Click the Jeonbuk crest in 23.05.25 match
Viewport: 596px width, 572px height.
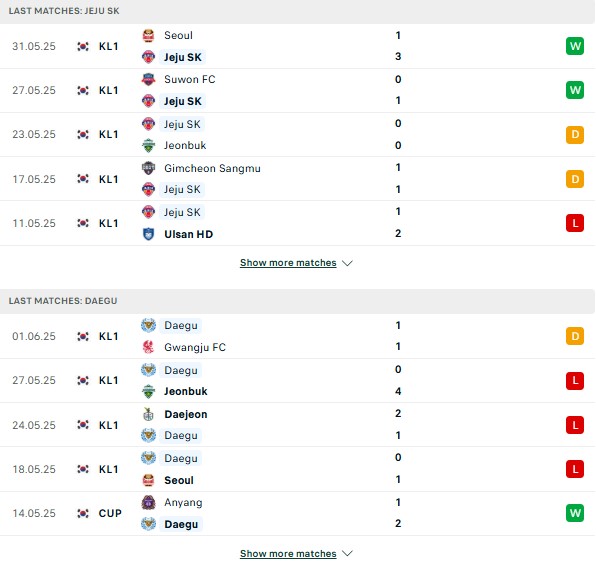[148, 146]
